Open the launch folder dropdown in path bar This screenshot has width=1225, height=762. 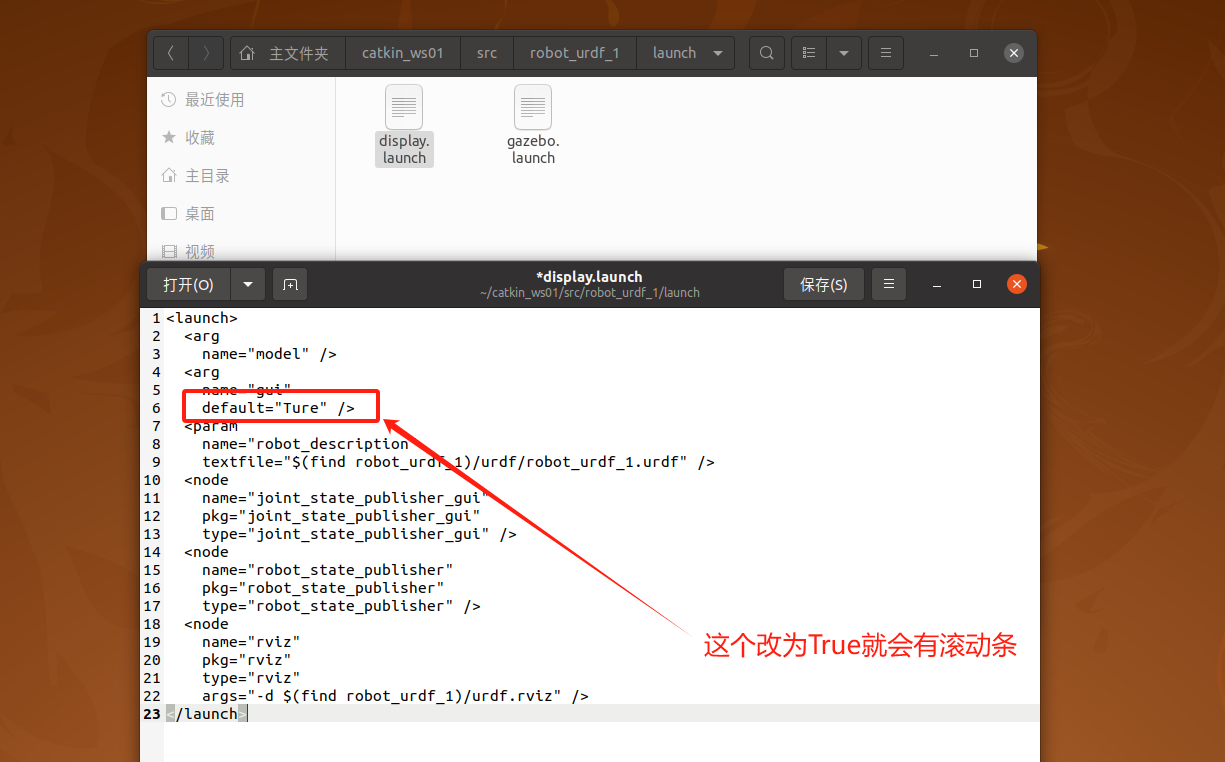688,53
